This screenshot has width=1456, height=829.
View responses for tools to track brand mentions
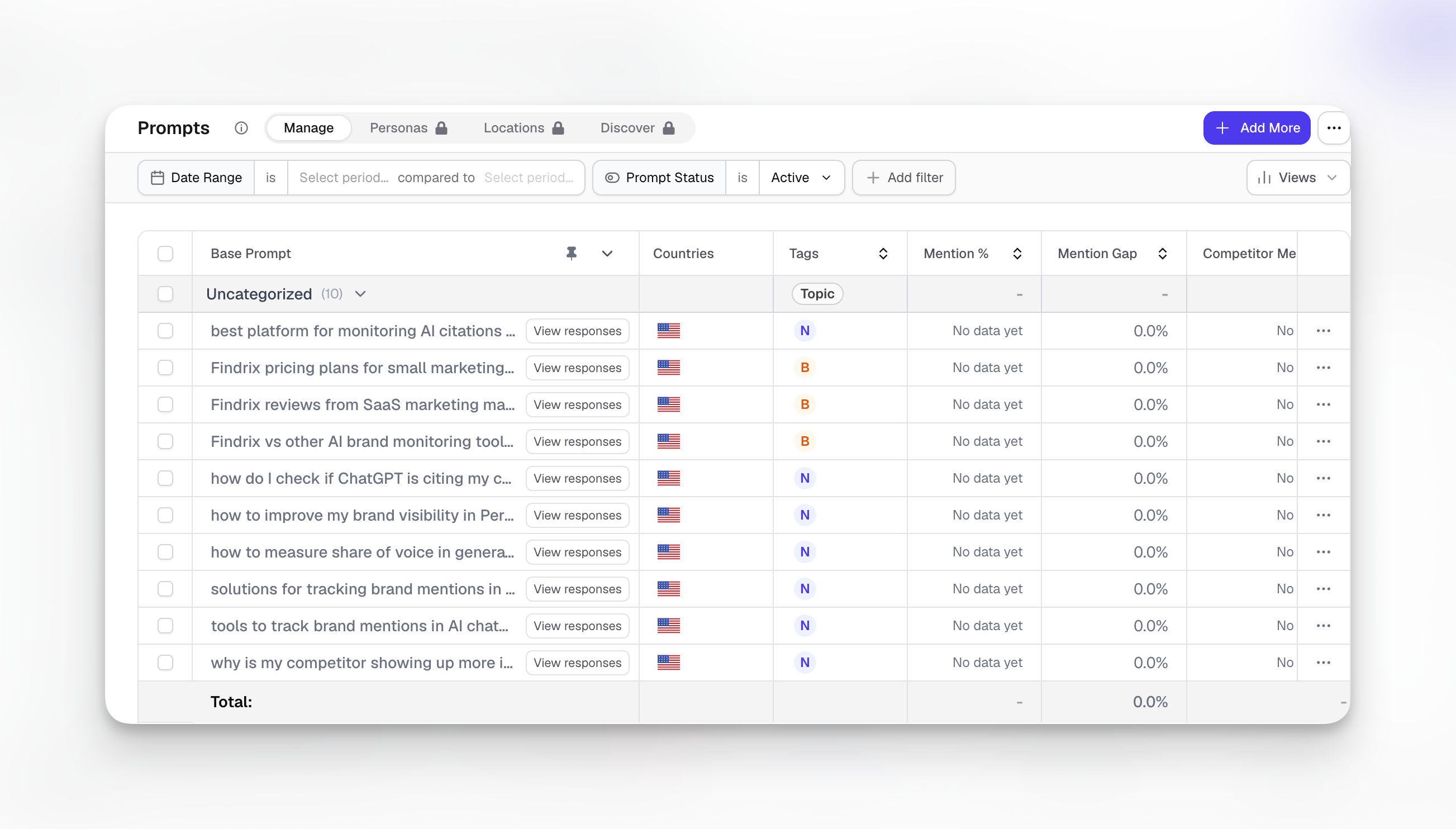coord(577,626)
